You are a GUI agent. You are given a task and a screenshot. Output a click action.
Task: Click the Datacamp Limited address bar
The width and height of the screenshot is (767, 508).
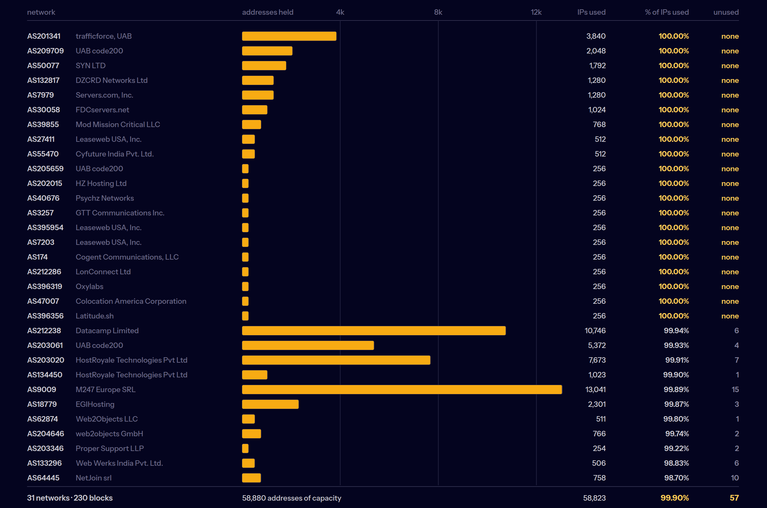pyautogui.click(x=374, y=331)
